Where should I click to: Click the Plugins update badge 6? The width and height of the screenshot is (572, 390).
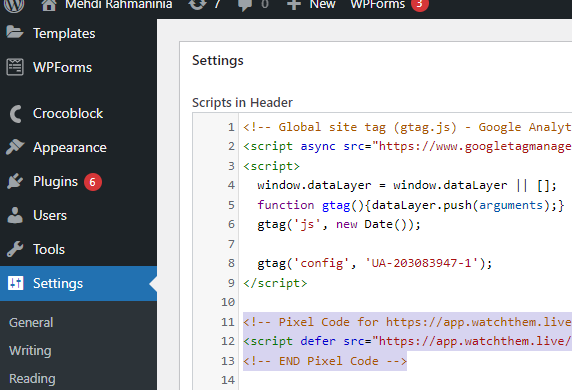tap(93, 182)
